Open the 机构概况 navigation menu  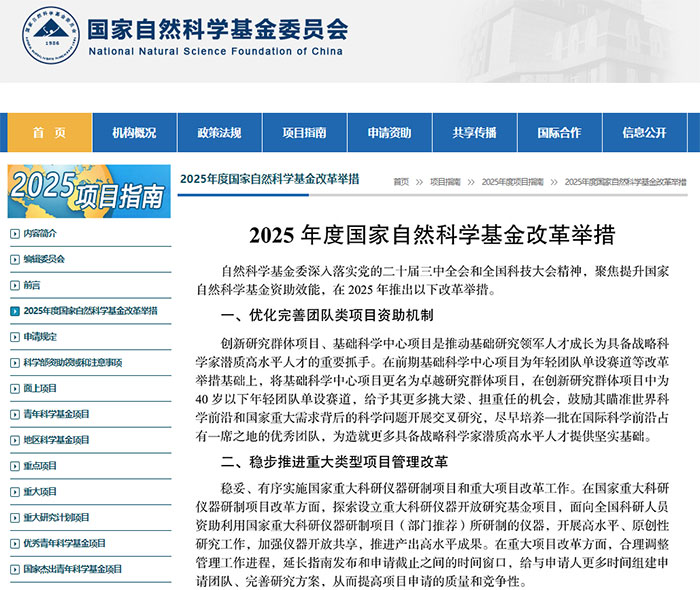(x=134, y=133)
